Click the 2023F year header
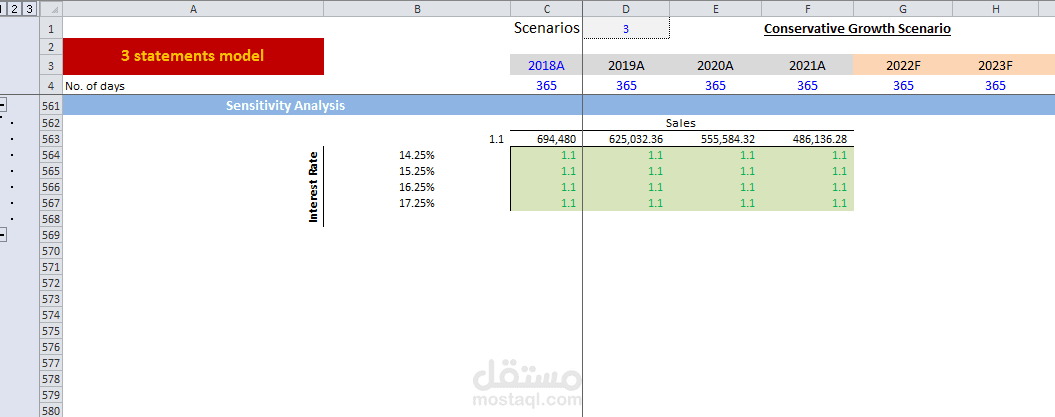Screen dimensions: 1055x417 (x=996, y=65)
